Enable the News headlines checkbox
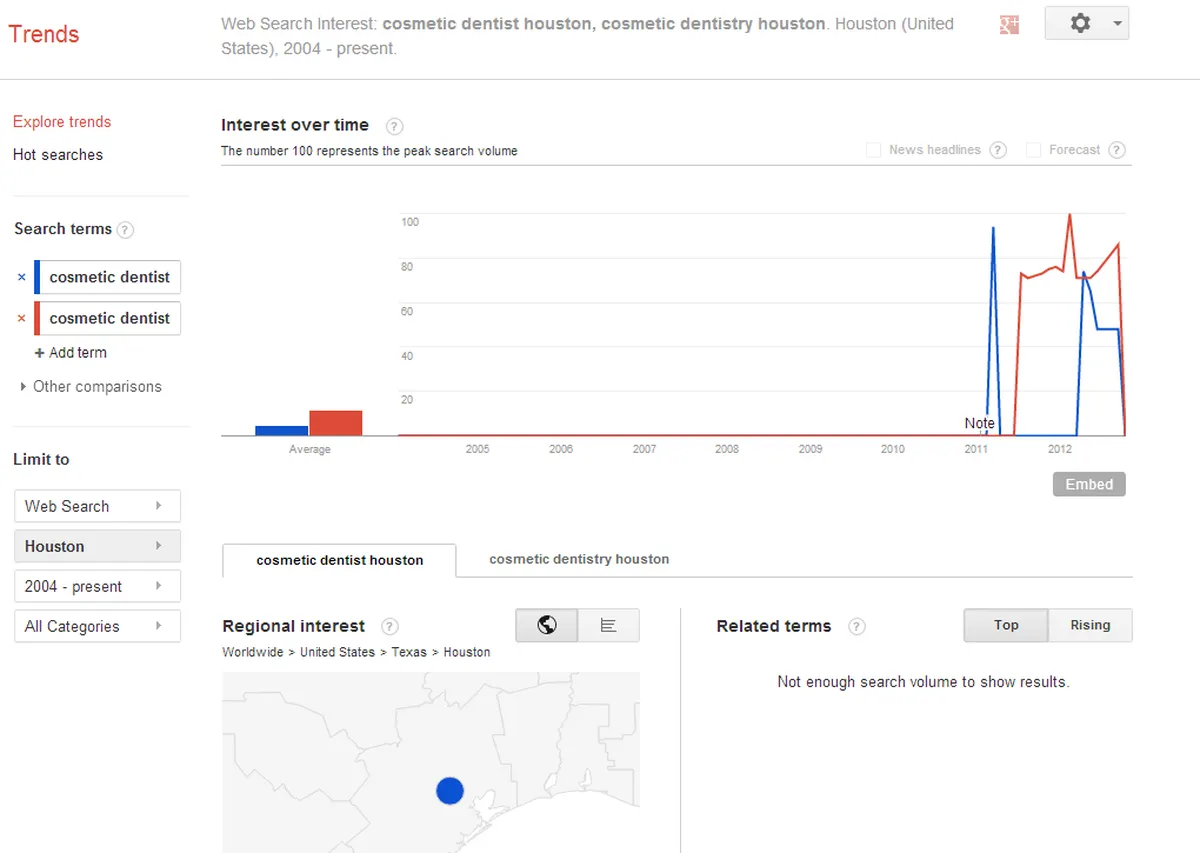The width and height of the screenshot is (1200, 853). (873, 150)
